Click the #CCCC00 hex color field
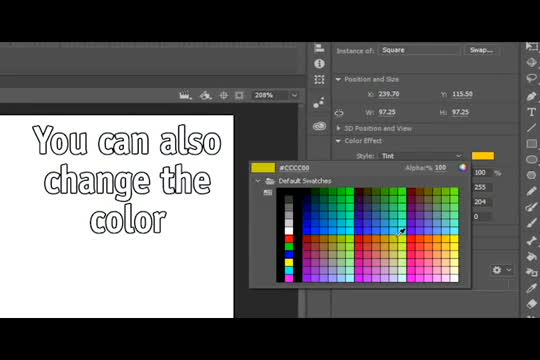 [294, 168]
